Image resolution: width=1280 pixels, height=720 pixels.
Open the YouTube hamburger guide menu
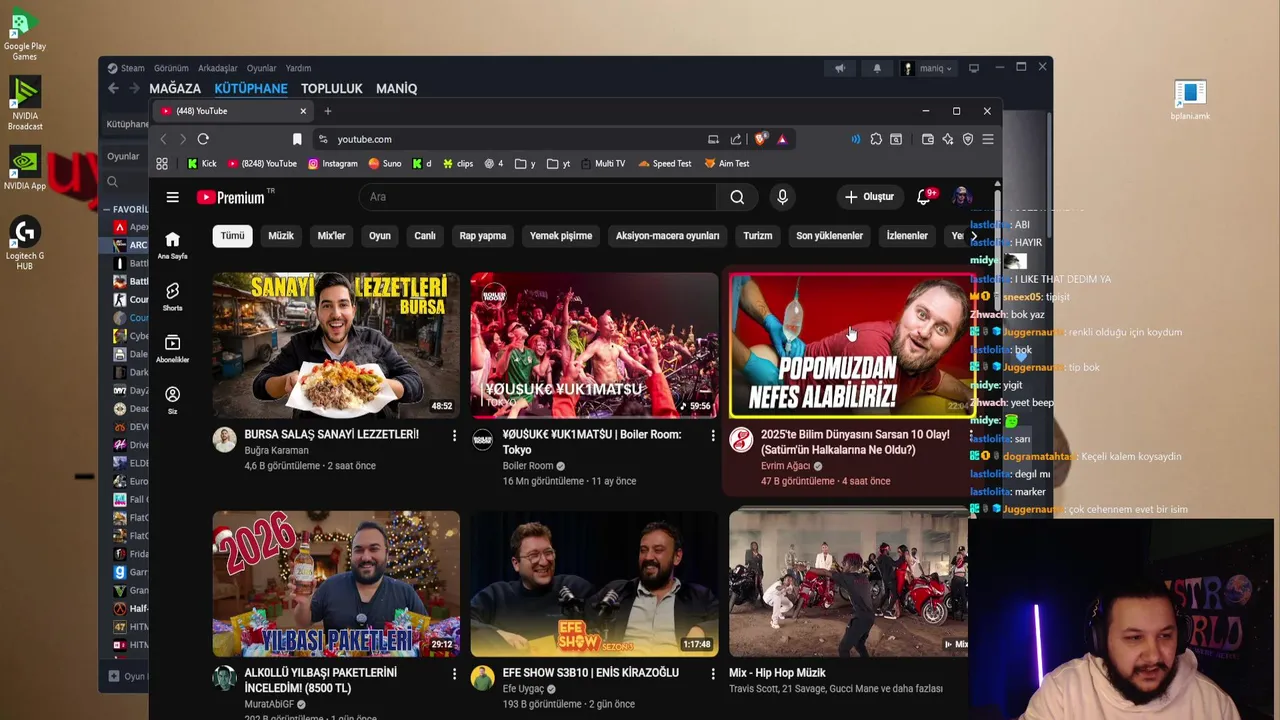172,197
